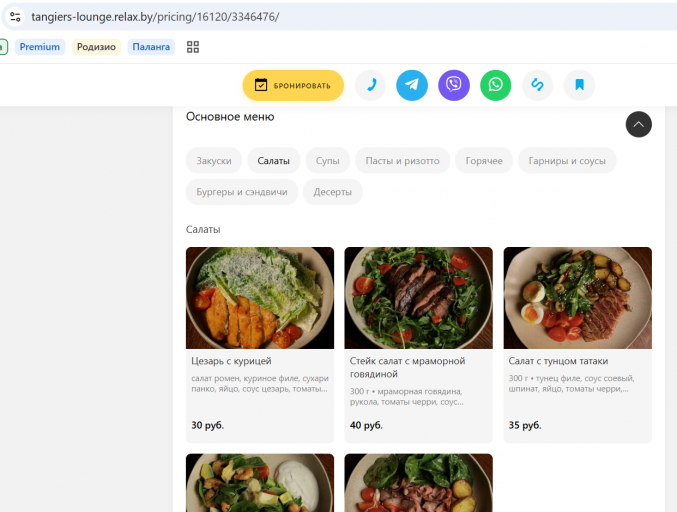Click the bookmark save icon

(x=579, y=85)
